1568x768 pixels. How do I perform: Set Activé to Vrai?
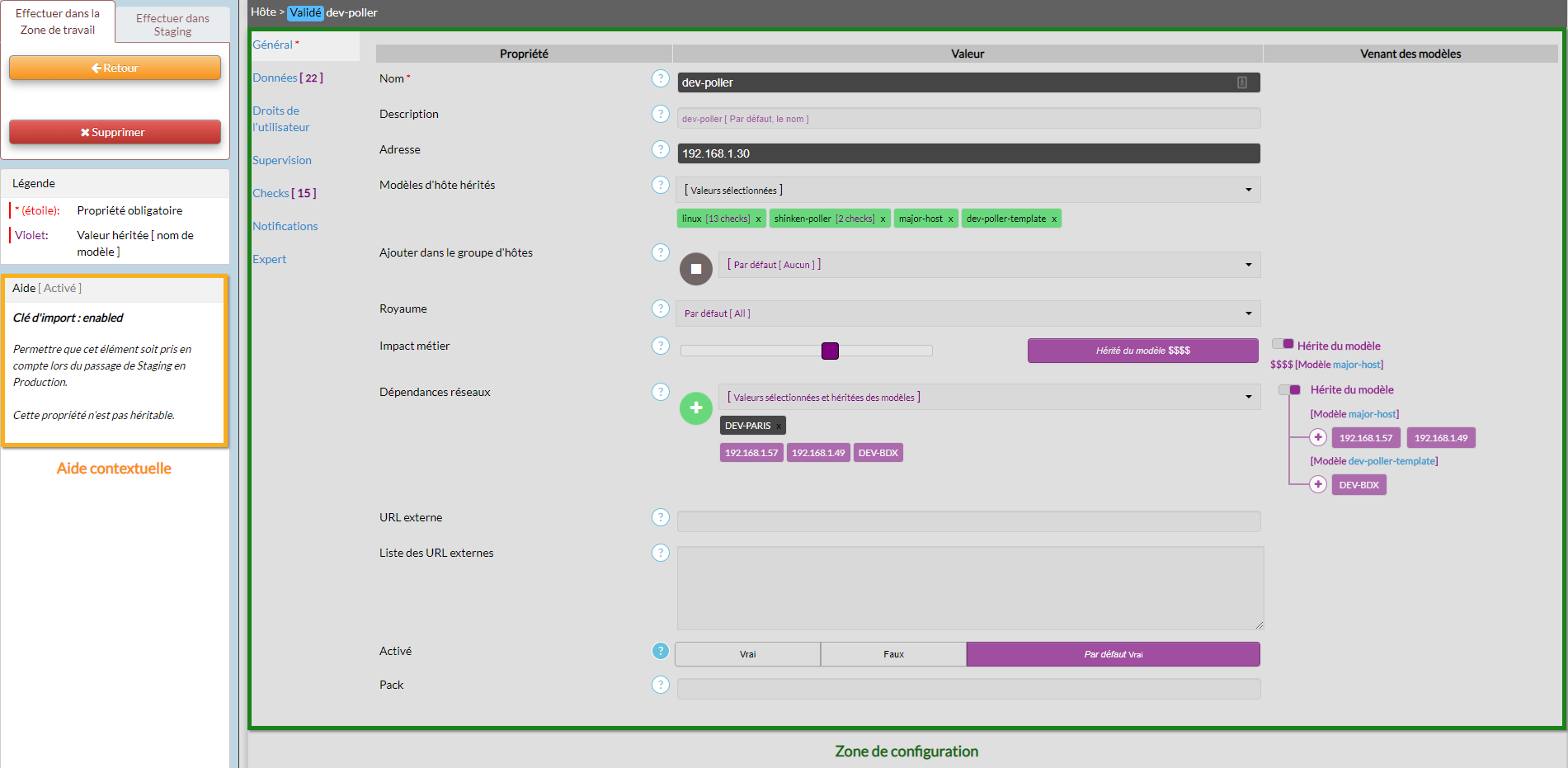coord(747,654)
